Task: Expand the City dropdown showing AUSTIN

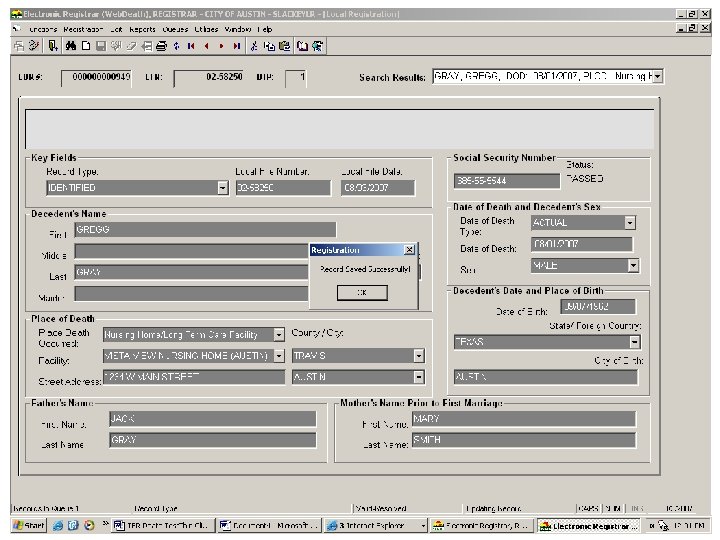Action: 418,377
